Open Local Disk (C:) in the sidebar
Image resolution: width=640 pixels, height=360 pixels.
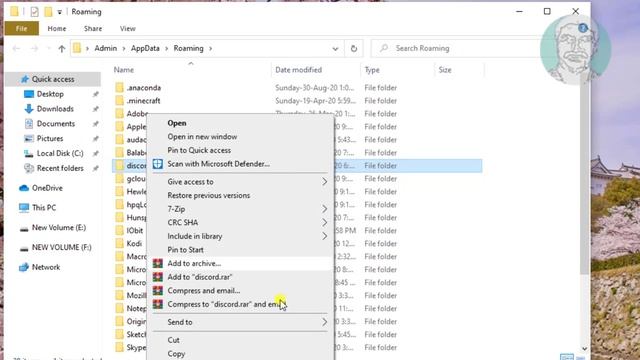60,153
